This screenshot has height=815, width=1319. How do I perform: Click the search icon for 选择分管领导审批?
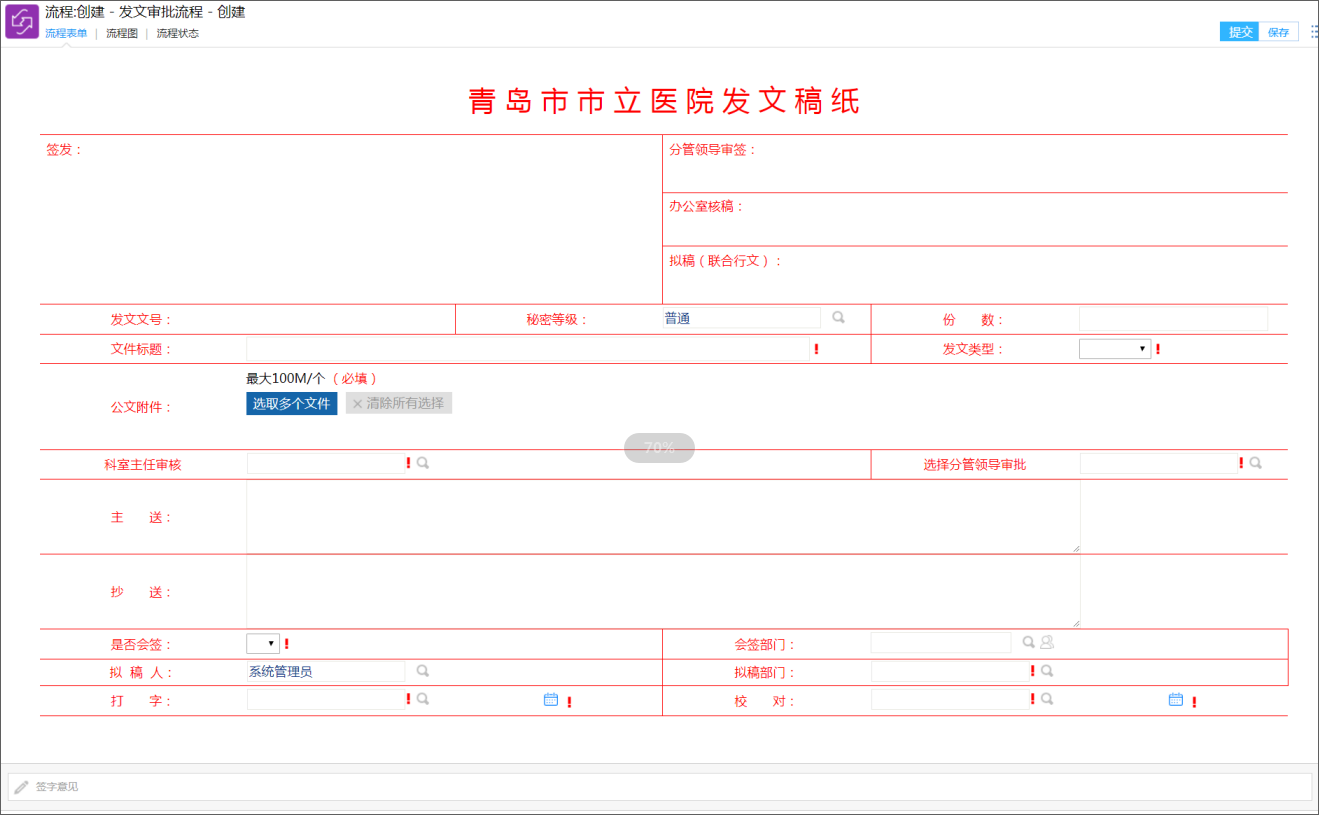pyautogui.click(x=1255, y=463)
